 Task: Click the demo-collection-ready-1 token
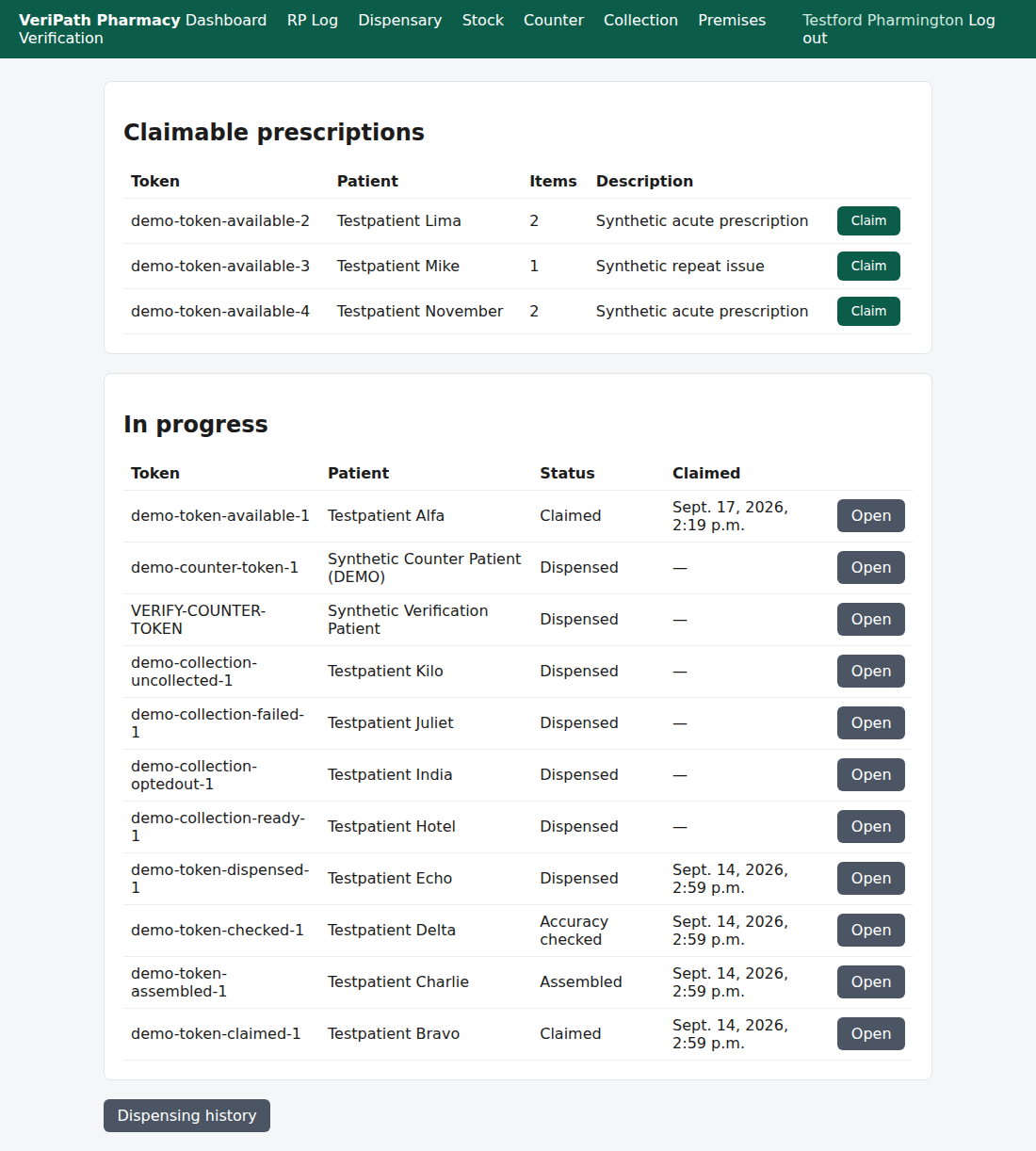coord(219,827)
